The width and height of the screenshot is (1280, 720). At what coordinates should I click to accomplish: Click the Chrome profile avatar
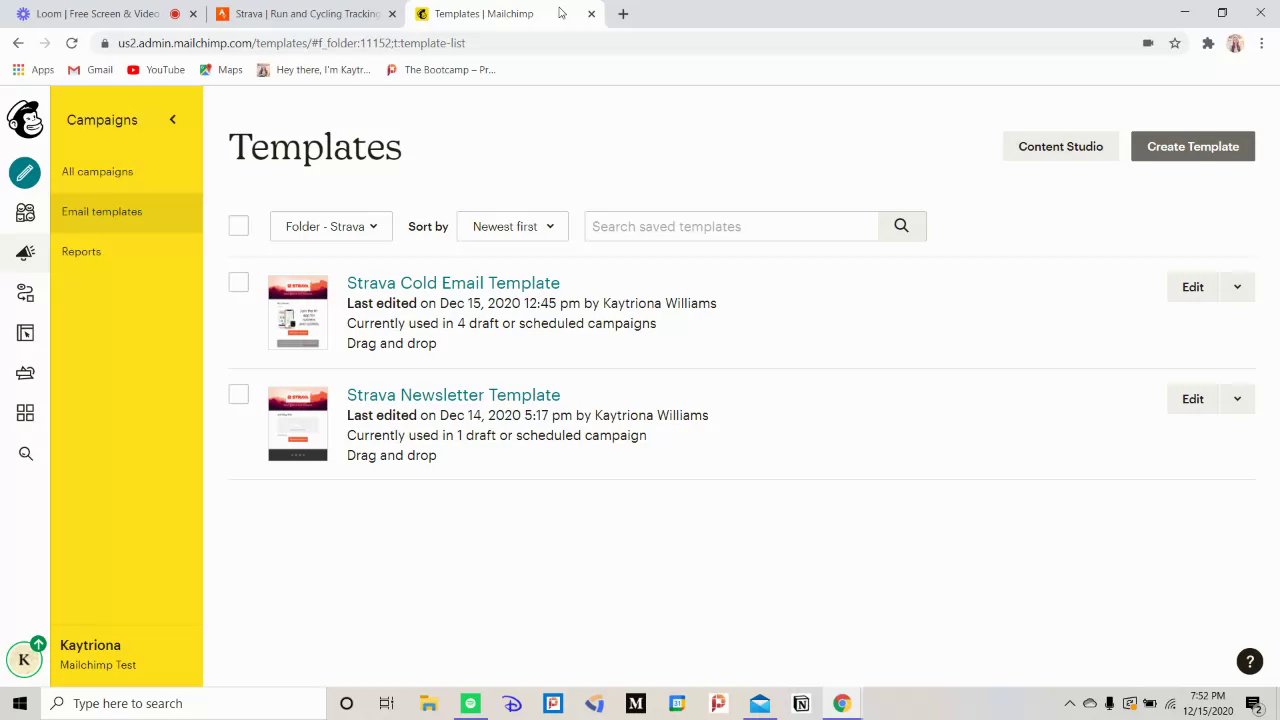point(1235,43)
